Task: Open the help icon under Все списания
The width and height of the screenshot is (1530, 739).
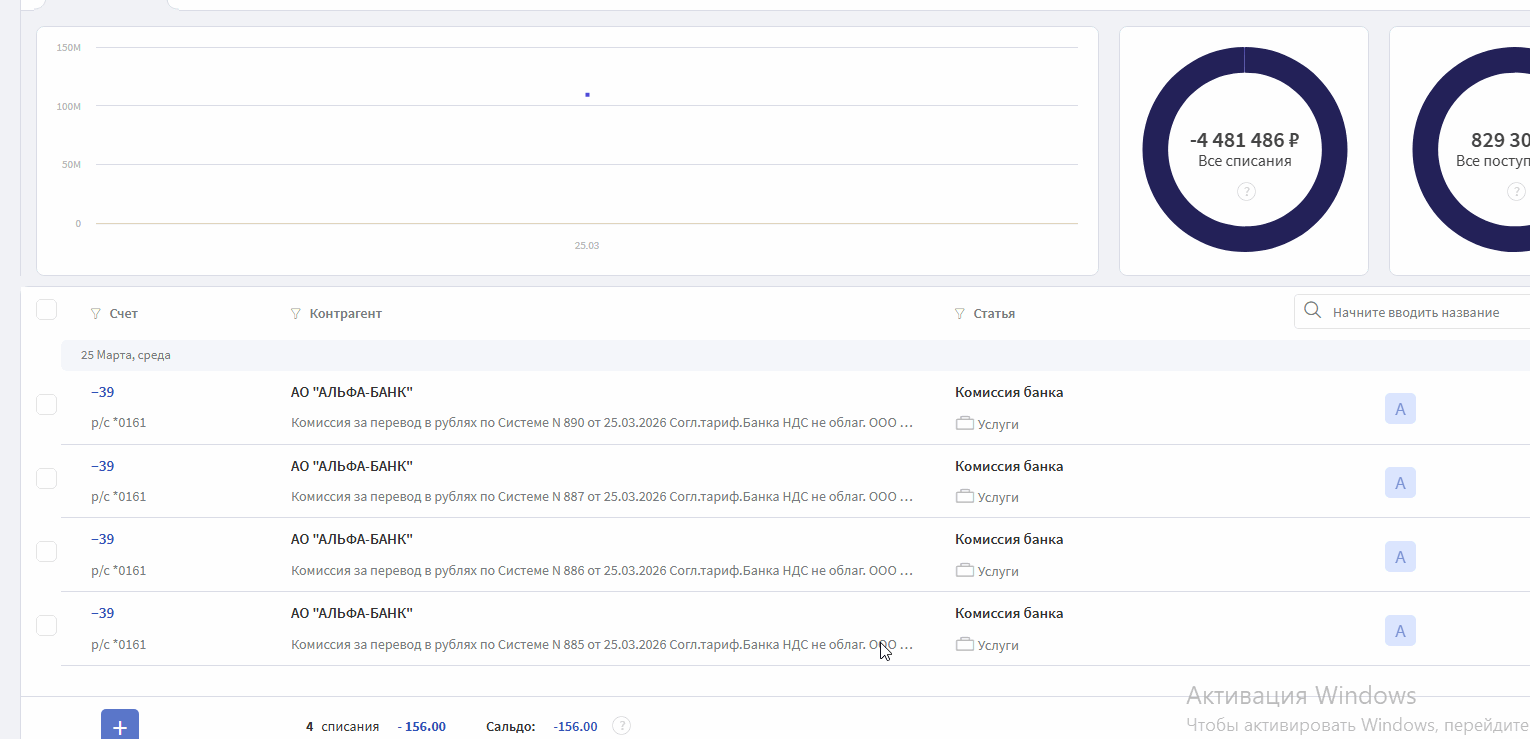Action: [x=1246, y=191]
